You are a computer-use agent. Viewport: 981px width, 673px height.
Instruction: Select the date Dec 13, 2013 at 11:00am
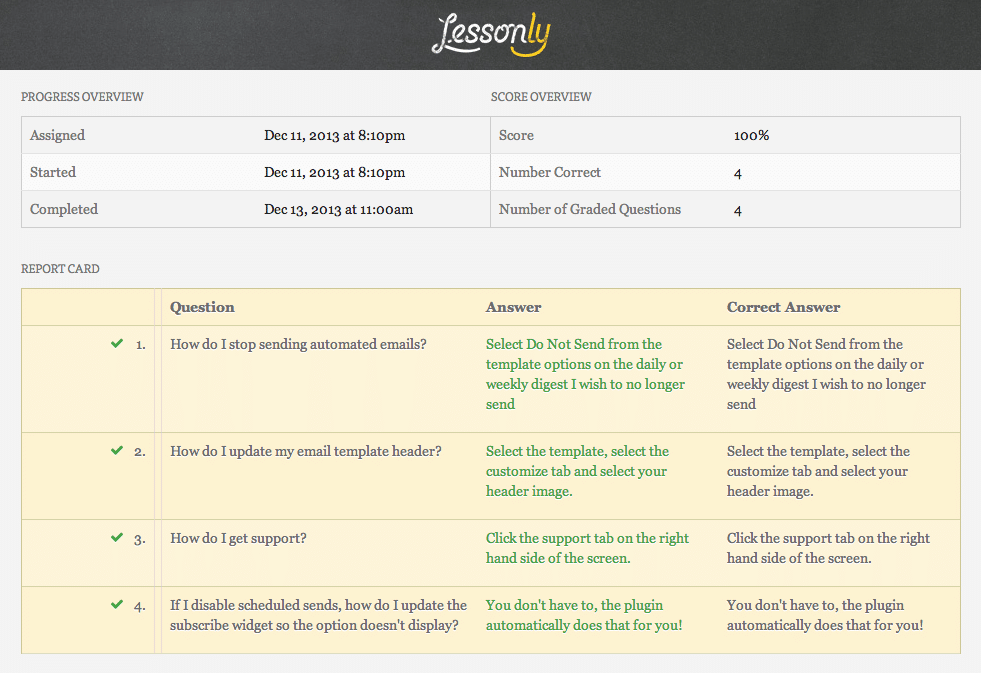pyautogui.click(x=338, y=210)
